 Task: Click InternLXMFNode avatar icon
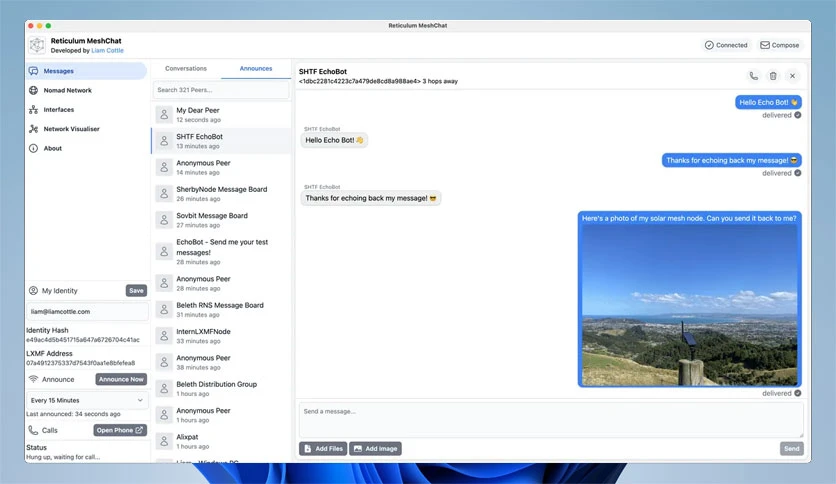[164, 336]
